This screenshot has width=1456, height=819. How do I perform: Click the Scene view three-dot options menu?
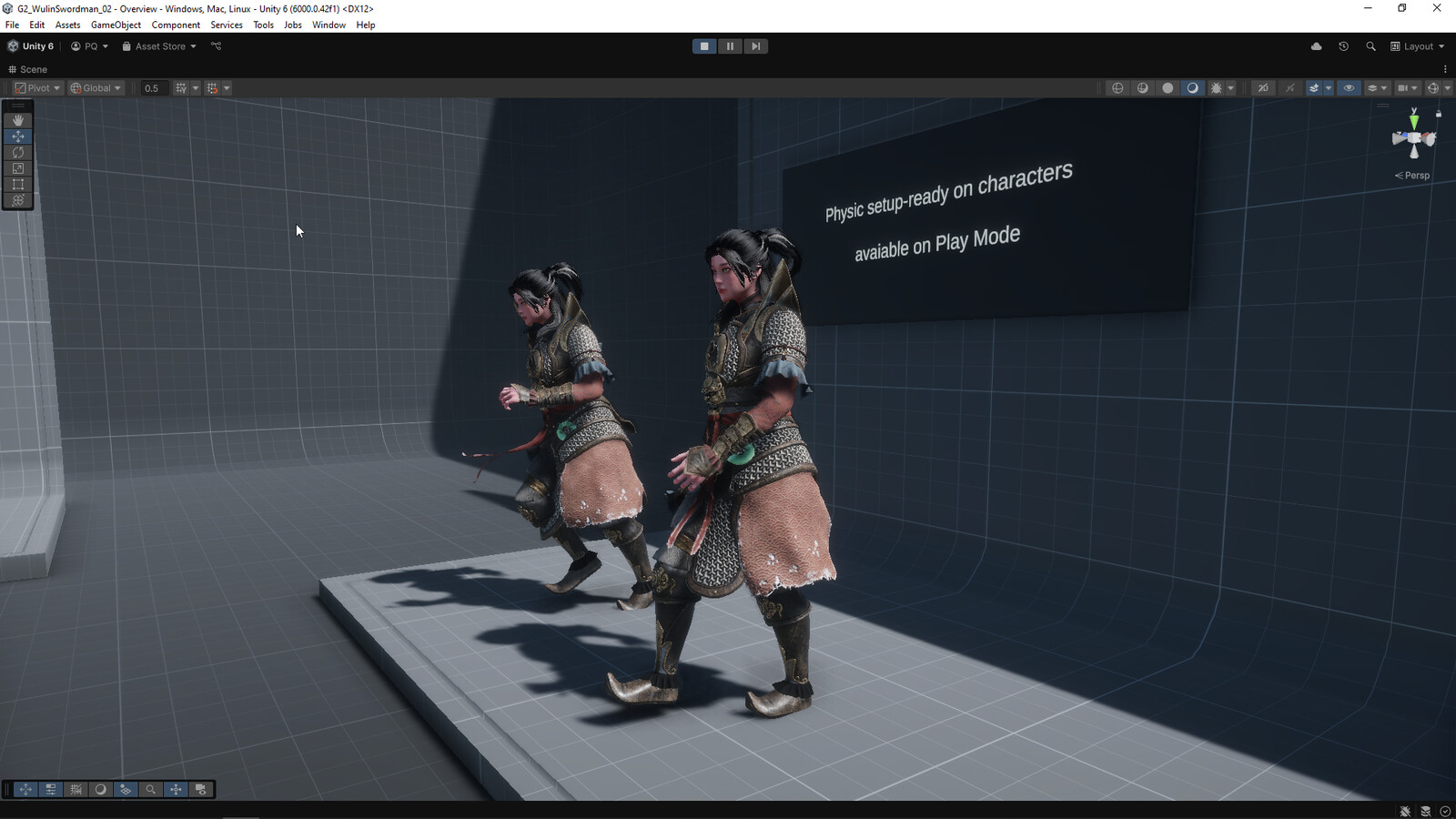(x=1445, y=69)
